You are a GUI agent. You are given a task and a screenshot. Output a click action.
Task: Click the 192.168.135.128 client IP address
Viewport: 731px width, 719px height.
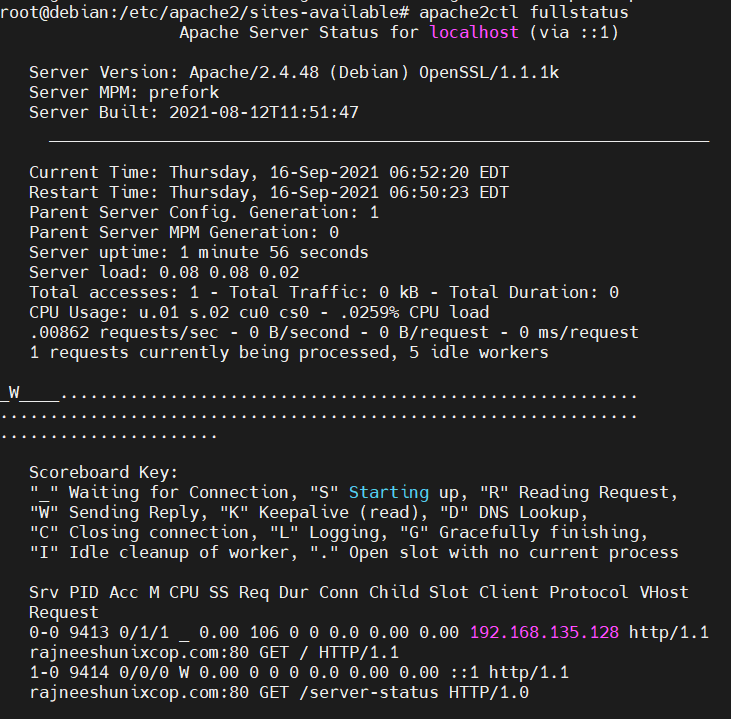coord(544,632)
